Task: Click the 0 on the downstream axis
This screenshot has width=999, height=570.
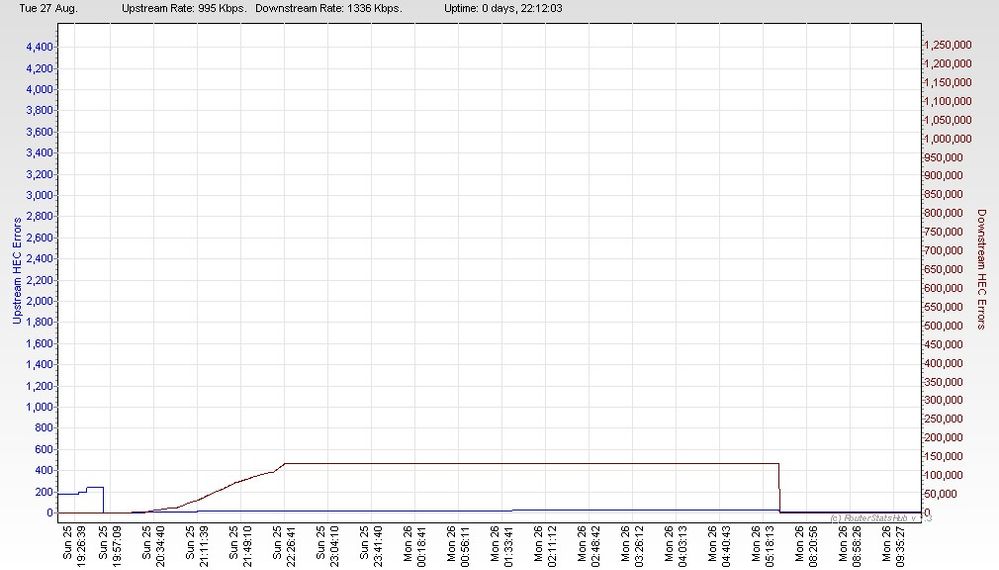Action: pos(928,513)
